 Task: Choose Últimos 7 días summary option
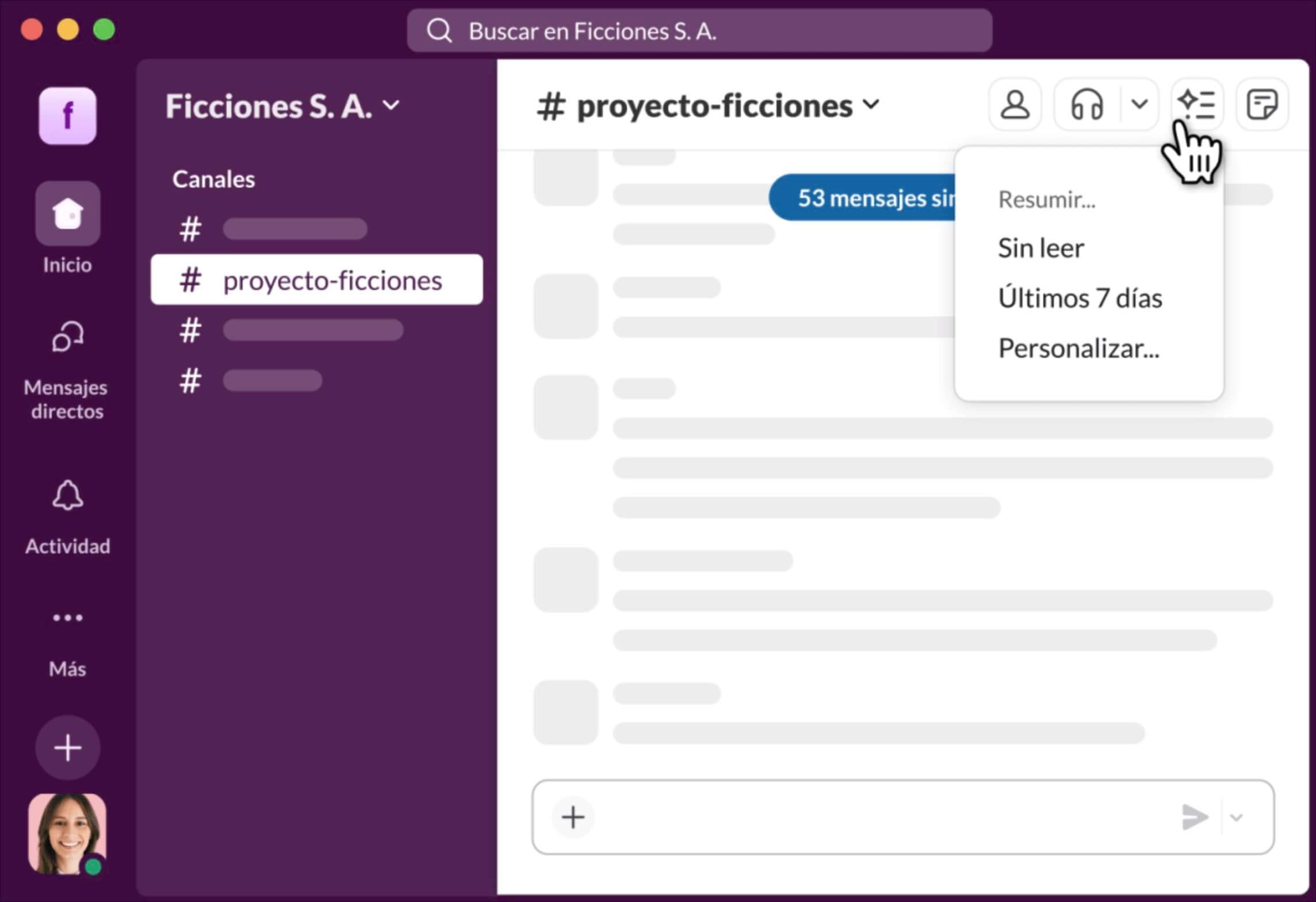coord(1080,298)
